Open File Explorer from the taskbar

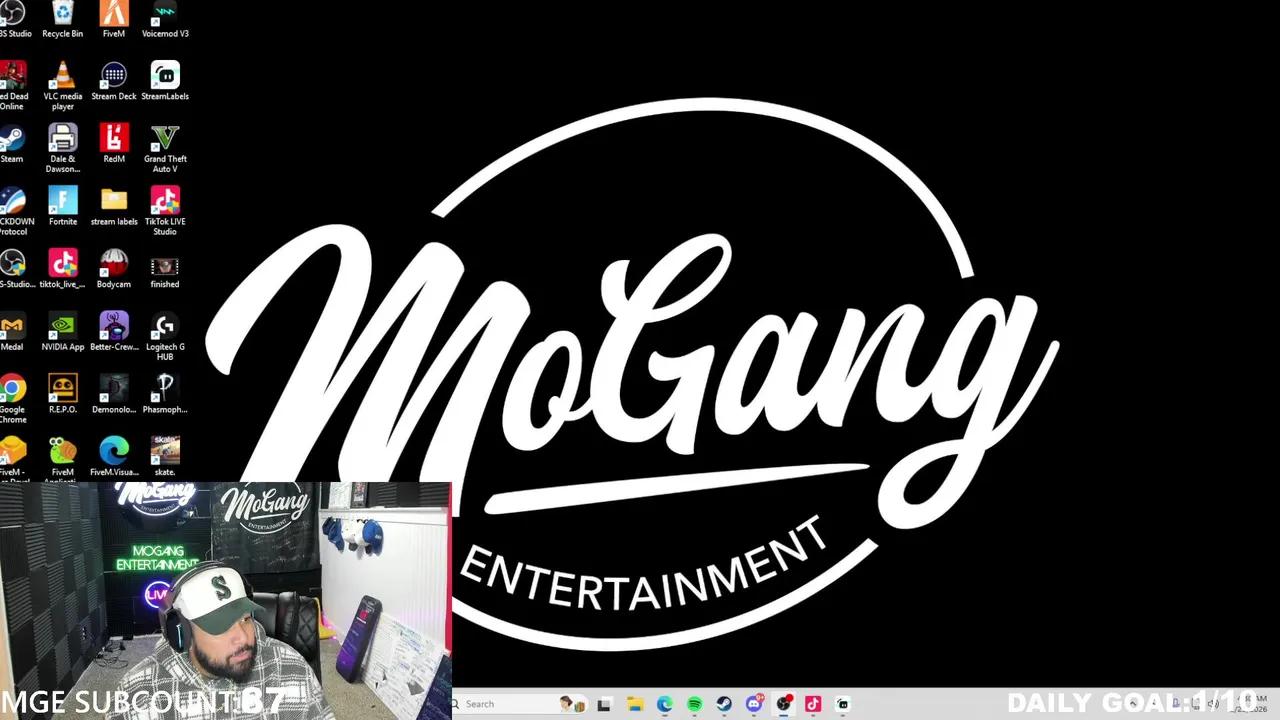click(x=634, y=703)
